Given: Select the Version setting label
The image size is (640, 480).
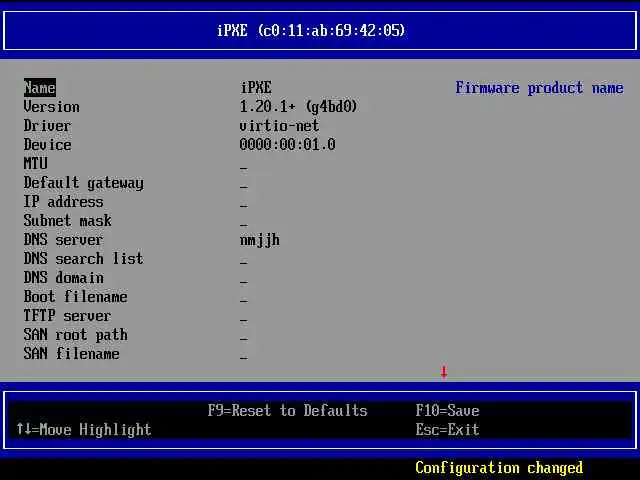Looking at the screenshot, I should point(51,107).
